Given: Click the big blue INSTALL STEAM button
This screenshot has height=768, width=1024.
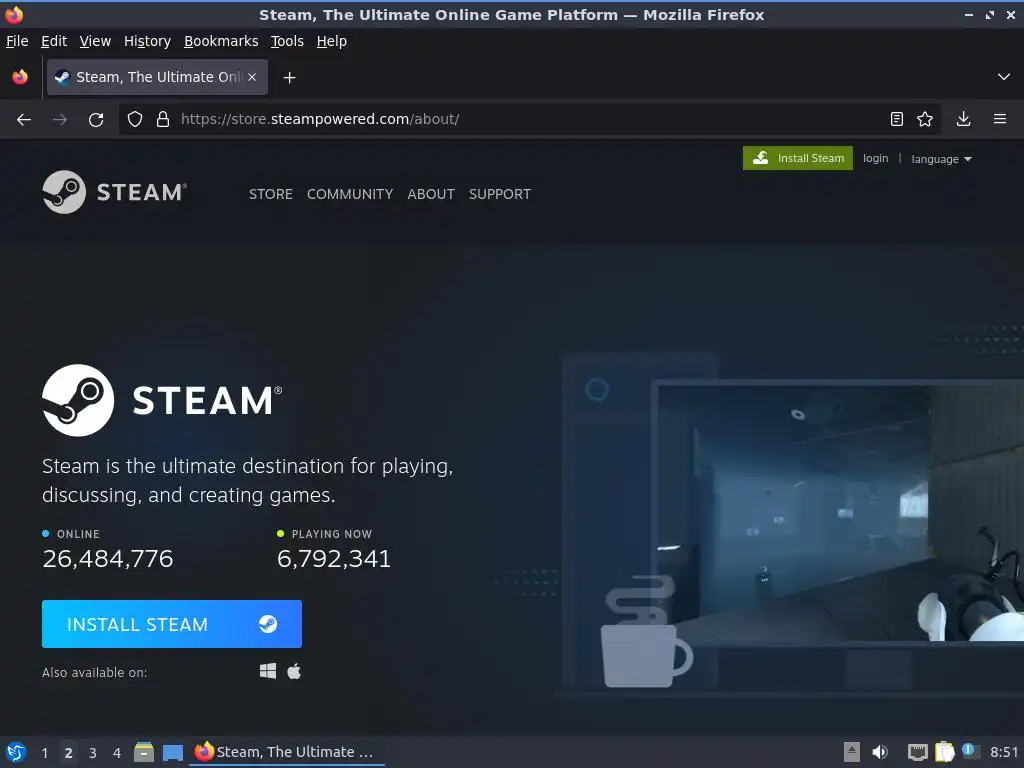Looking at the screenshot, I should [x=172, y=624].
